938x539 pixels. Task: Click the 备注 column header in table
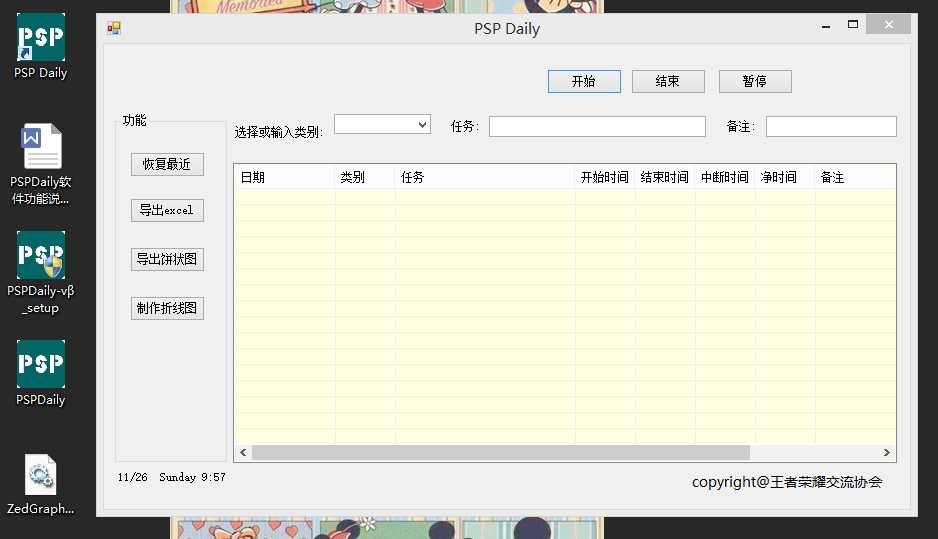click(x=855, y=177)
